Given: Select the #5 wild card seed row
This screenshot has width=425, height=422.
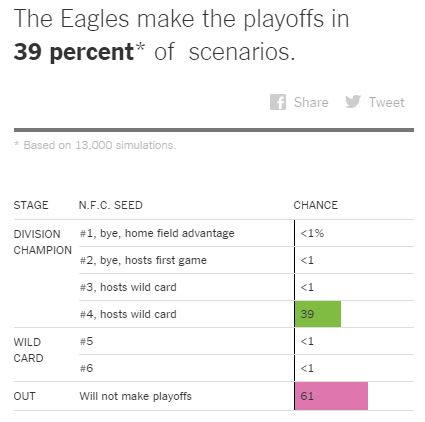Looking at the screenshot, I should click(x=247, y=341).
